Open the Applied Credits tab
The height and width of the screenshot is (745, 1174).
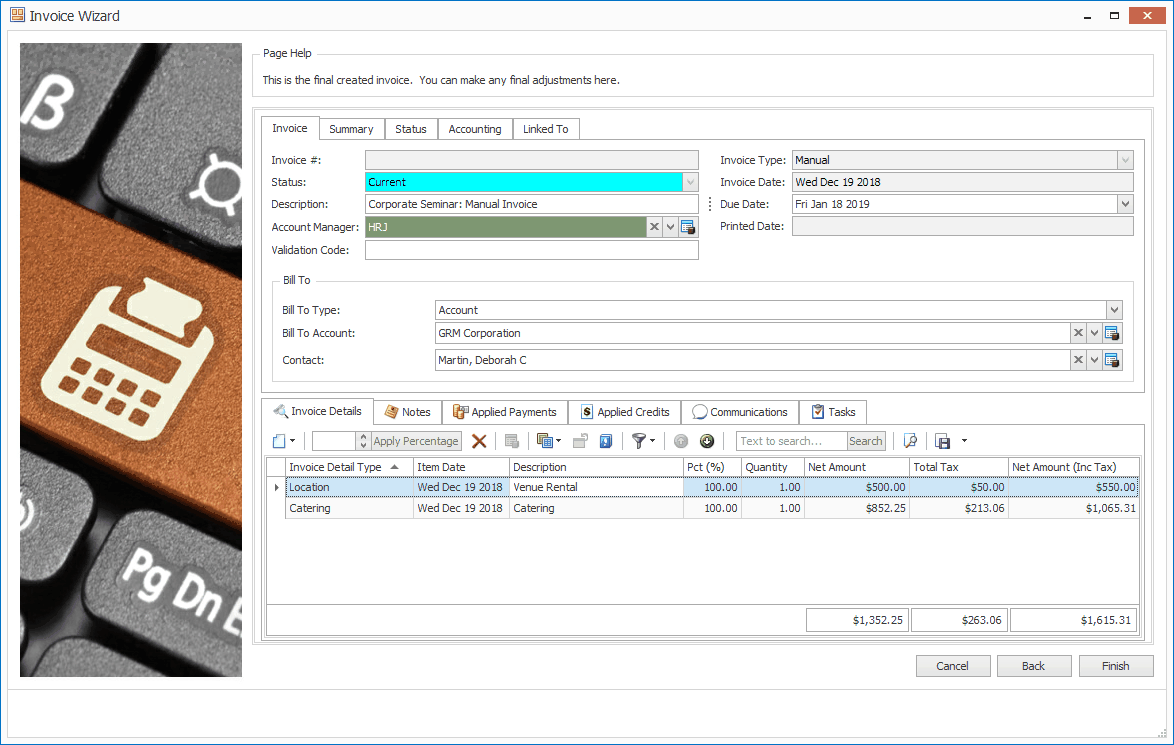pyautogui.click(x=625, y=412)
